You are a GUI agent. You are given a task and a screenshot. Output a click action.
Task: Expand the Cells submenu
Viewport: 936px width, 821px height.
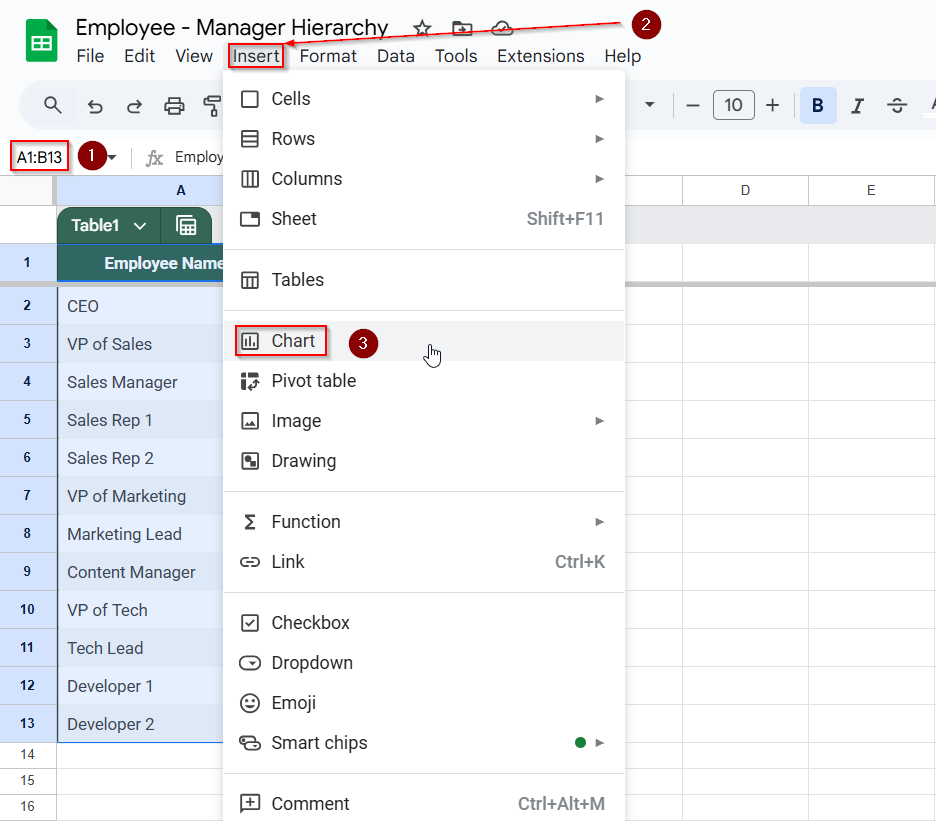(x=424, y=99)
